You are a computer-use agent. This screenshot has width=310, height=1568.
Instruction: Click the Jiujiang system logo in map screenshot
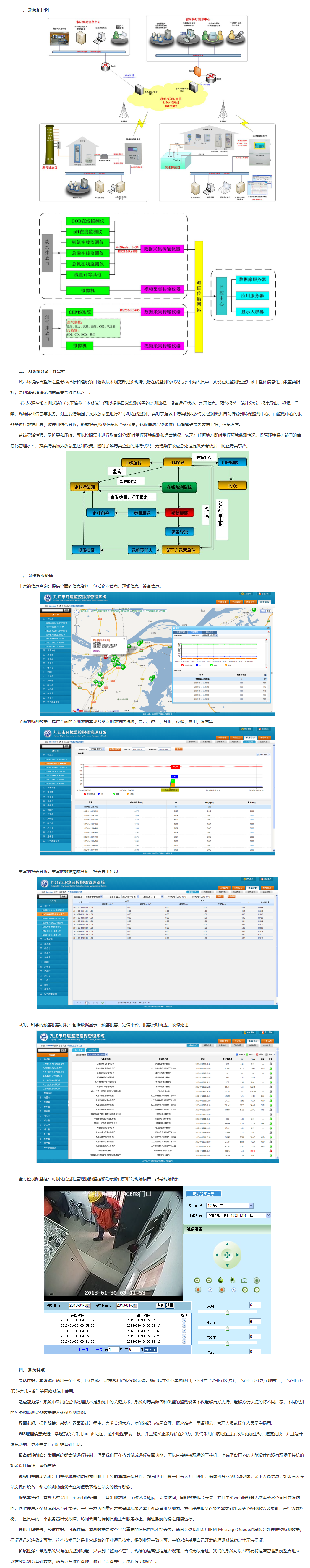pyautogui.click(x=47, y=598)
